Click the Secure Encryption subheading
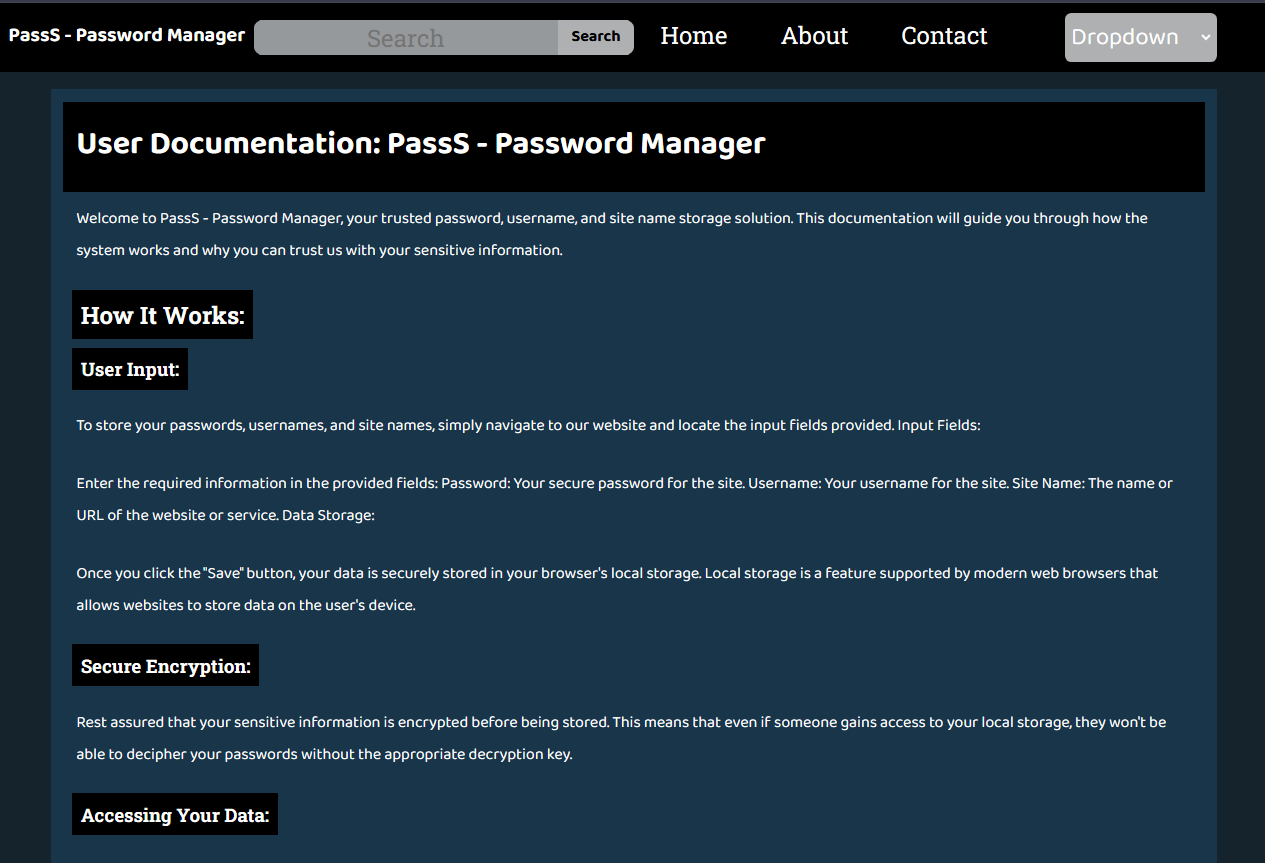The width and height of the screenshot is (1265, 863). (165, 666)
